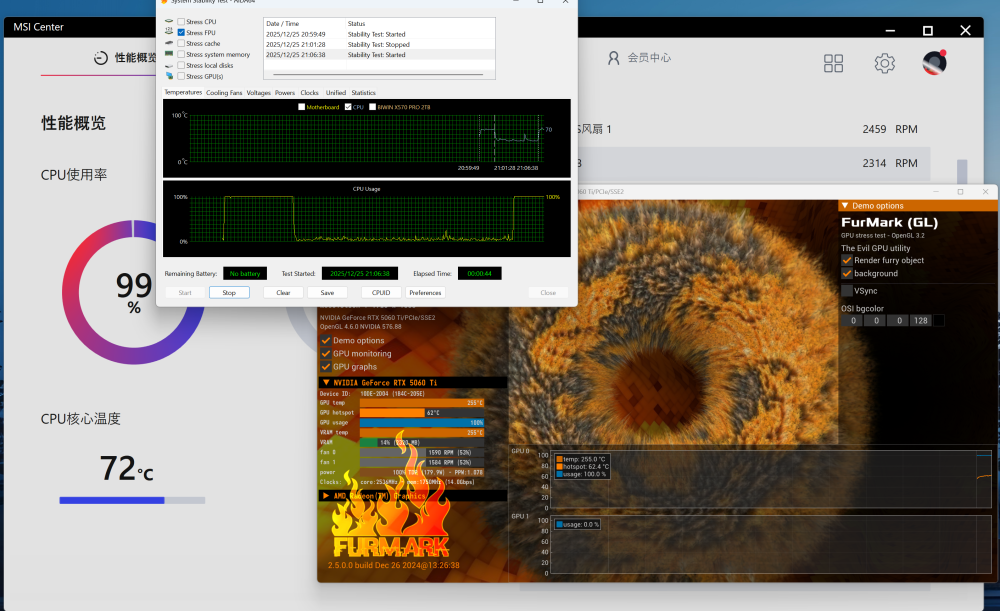Enable the Stress CPU checkbox

coord(181,21)
